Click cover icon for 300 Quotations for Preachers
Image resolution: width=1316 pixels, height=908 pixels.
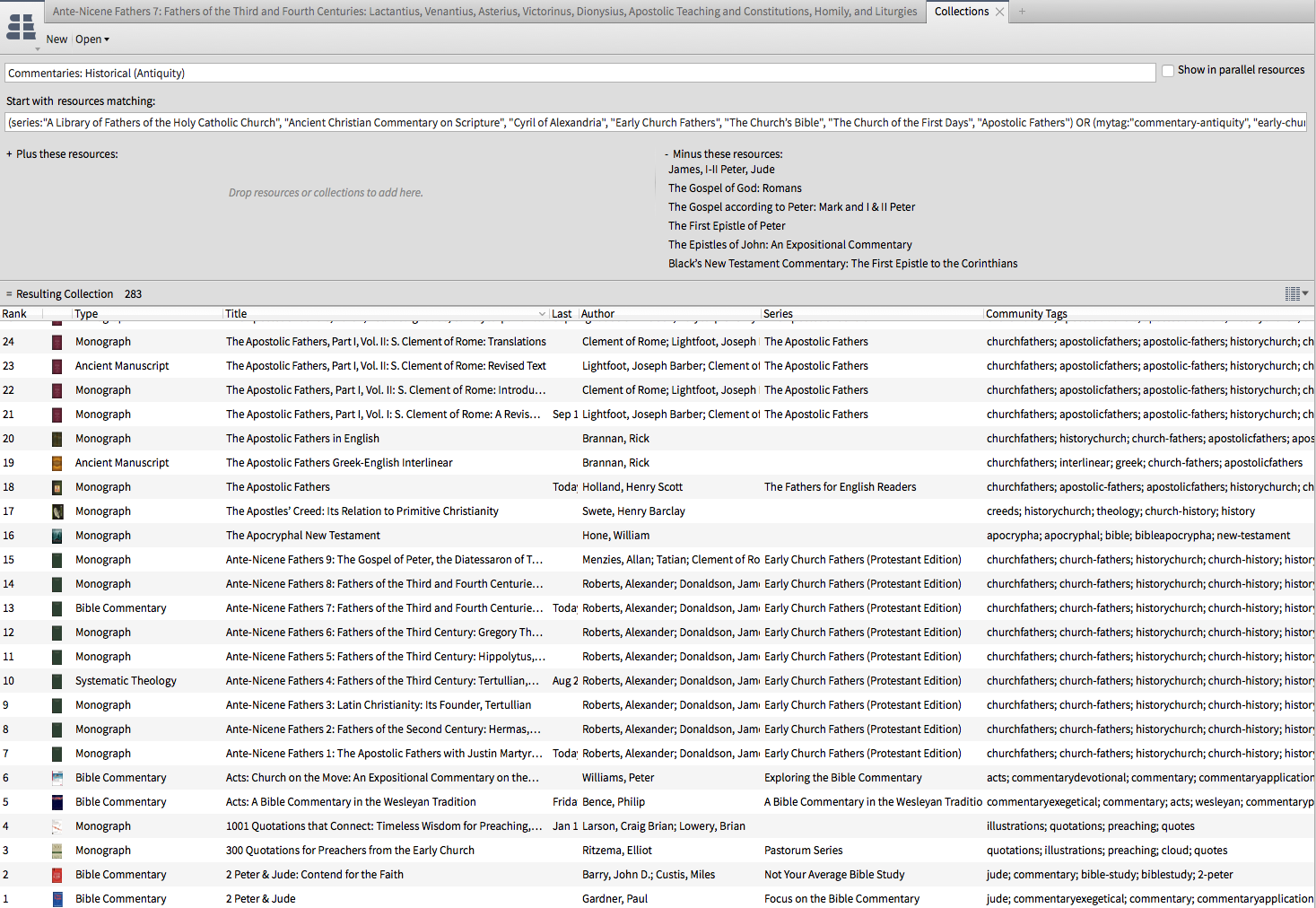57,851
